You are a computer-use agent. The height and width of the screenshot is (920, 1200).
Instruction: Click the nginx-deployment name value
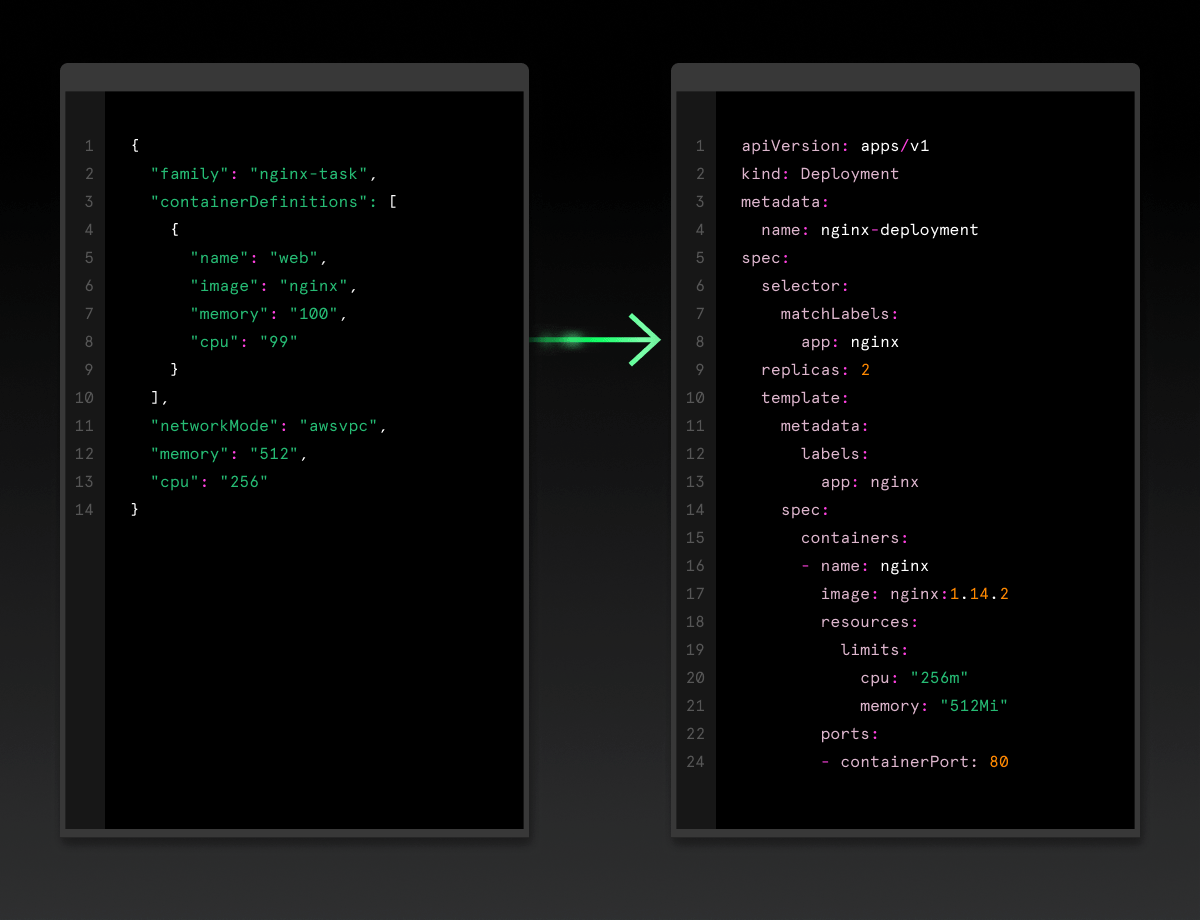click(x=899, y=230)
